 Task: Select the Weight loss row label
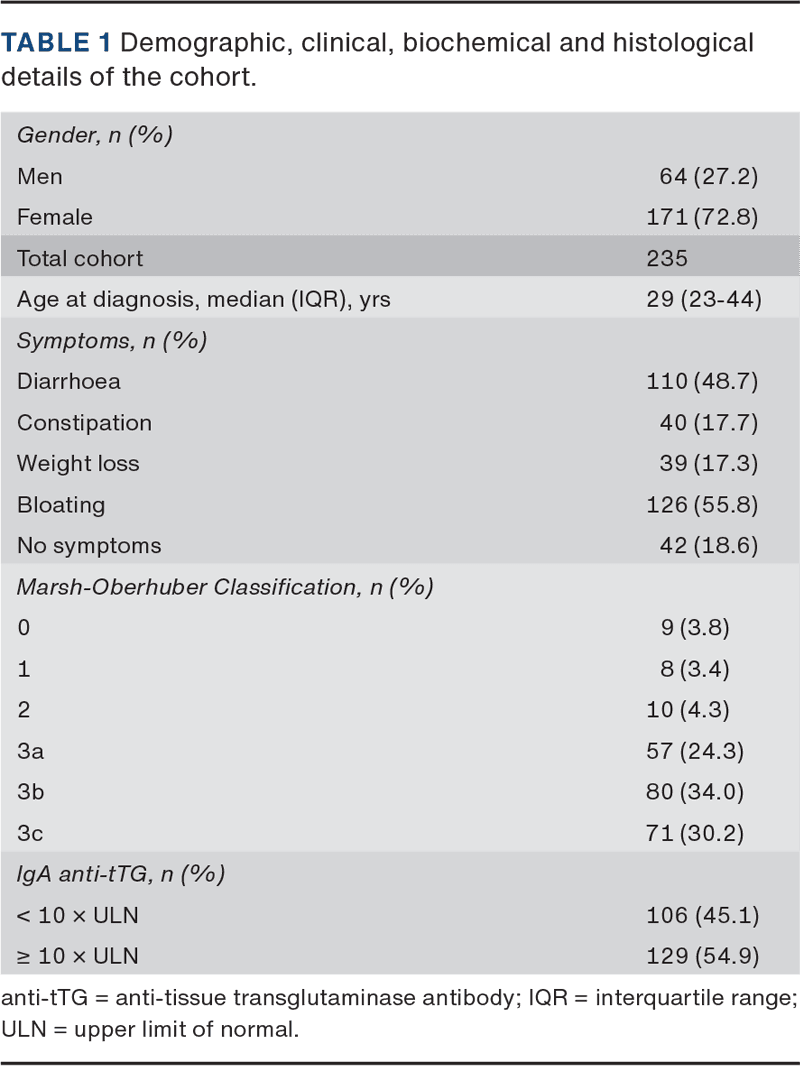tap(78, 463)
